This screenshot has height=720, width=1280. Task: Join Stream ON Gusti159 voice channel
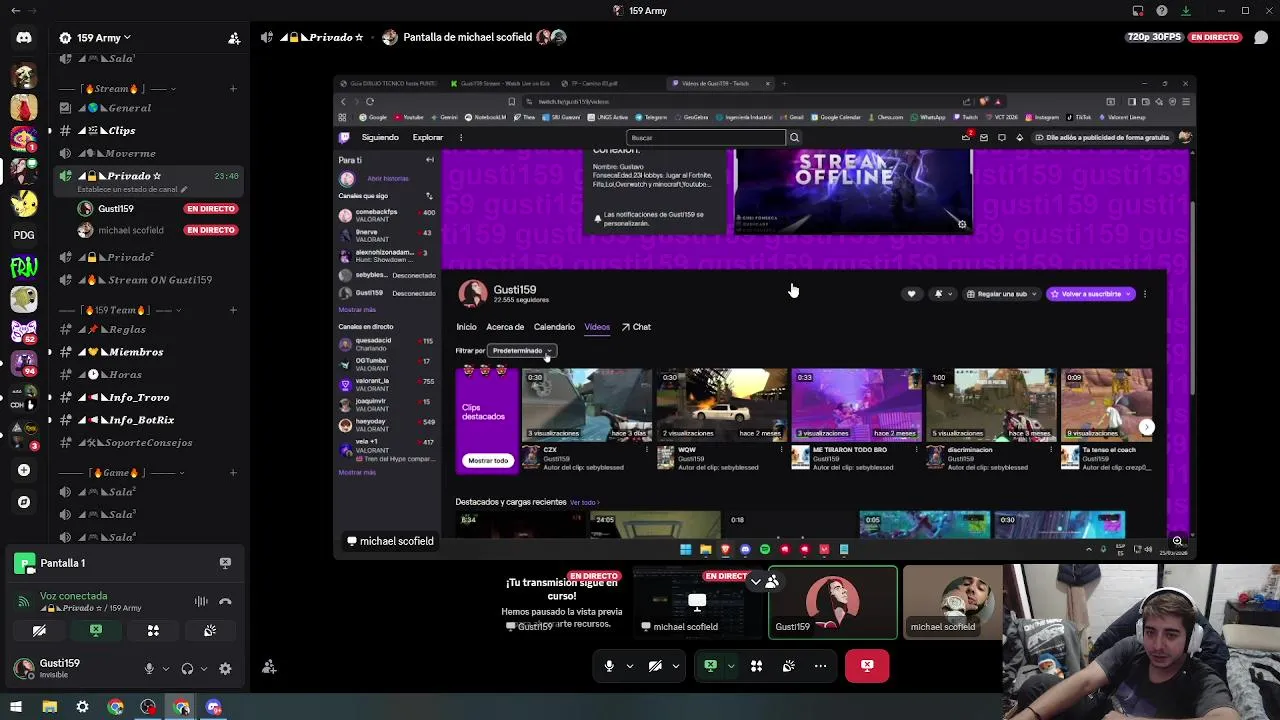148,280
